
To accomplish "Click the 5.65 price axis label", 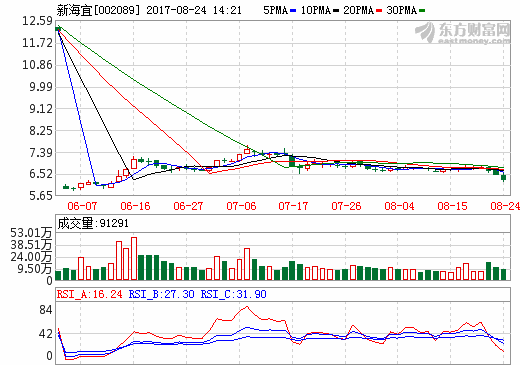I will click(x=41, y=195).
